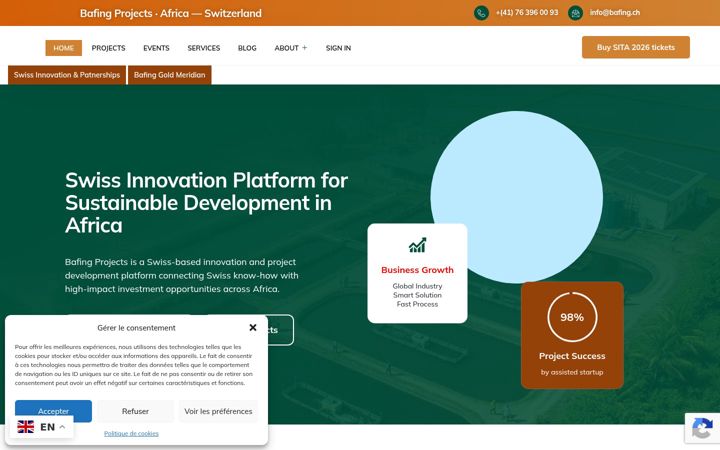This screenshot has width=720, height=450.
Task: Click the reCAPTCHA badge icon
Action: 702,428
